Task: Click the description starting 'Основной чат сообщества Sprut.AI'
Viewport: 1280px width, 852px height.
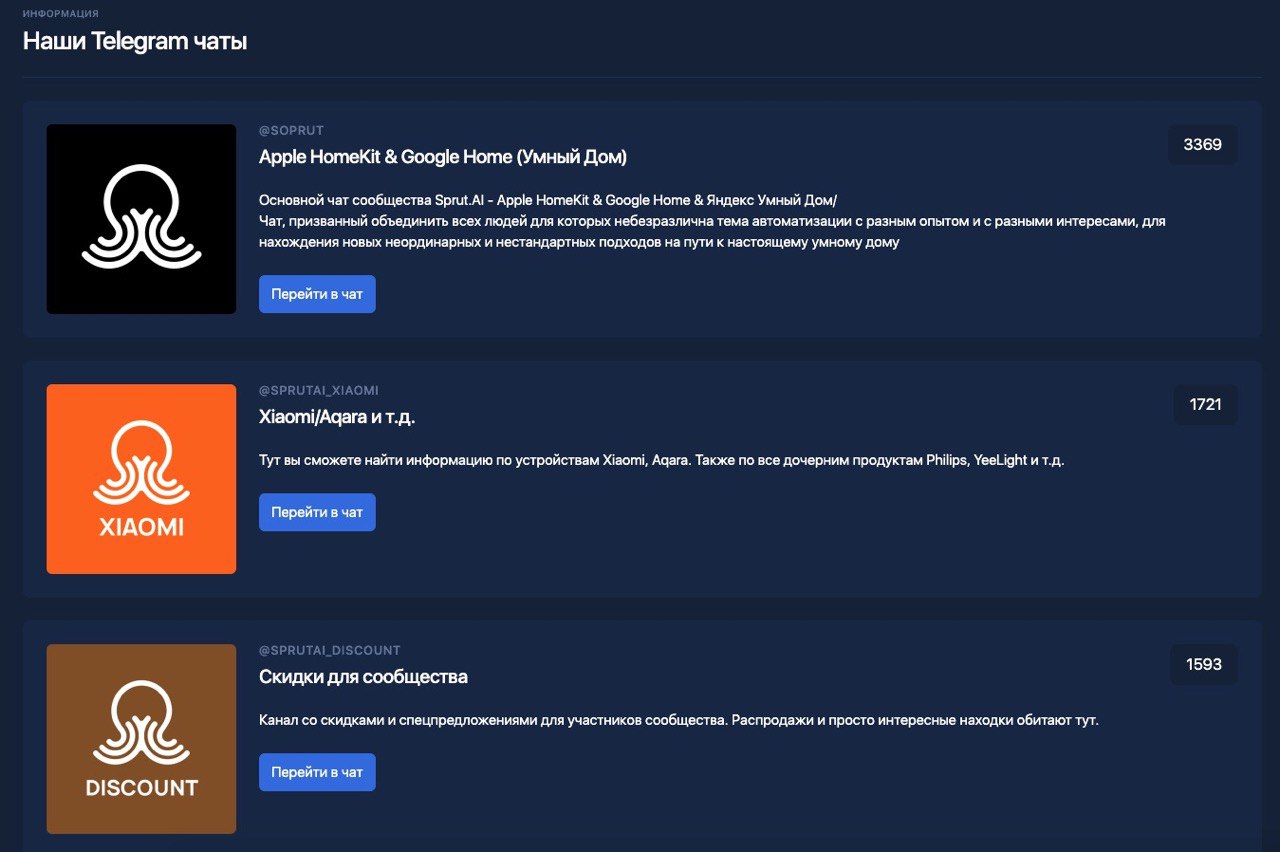Action: tap(712, 221)
